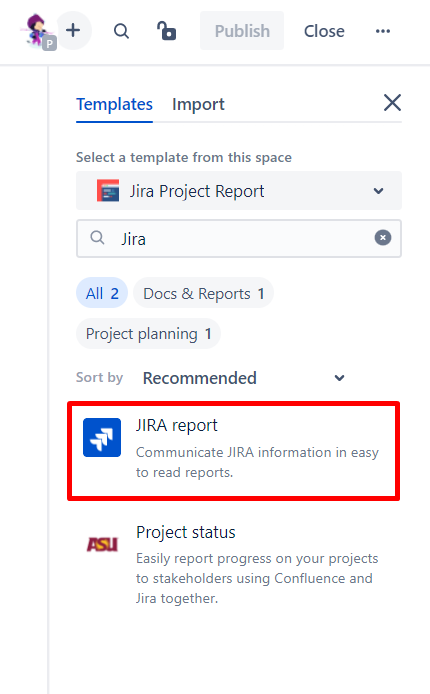Viewport: 430px width, 694px height.
Task: Click the search magnifier inside search field
Action: 97,238
